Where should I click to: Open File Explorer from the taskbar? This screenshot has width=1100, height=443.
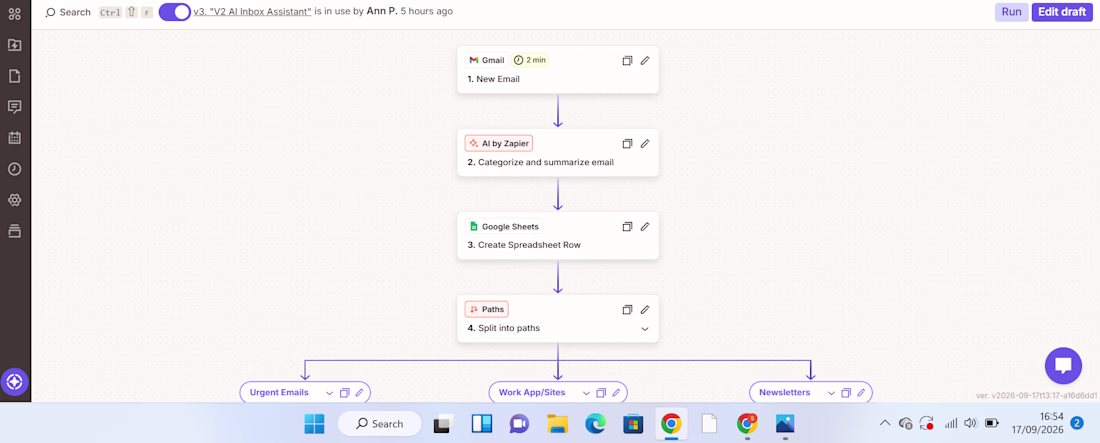pos(558,423)
